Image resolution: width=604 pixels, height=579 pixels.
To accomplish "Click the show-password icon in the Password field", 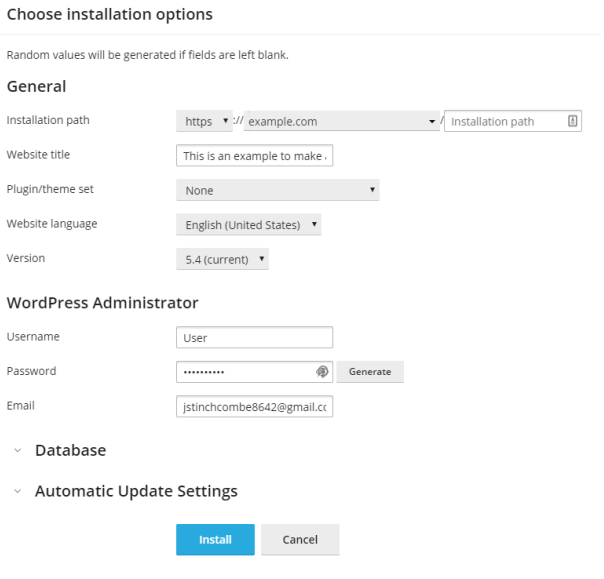I will click(322, 371).
